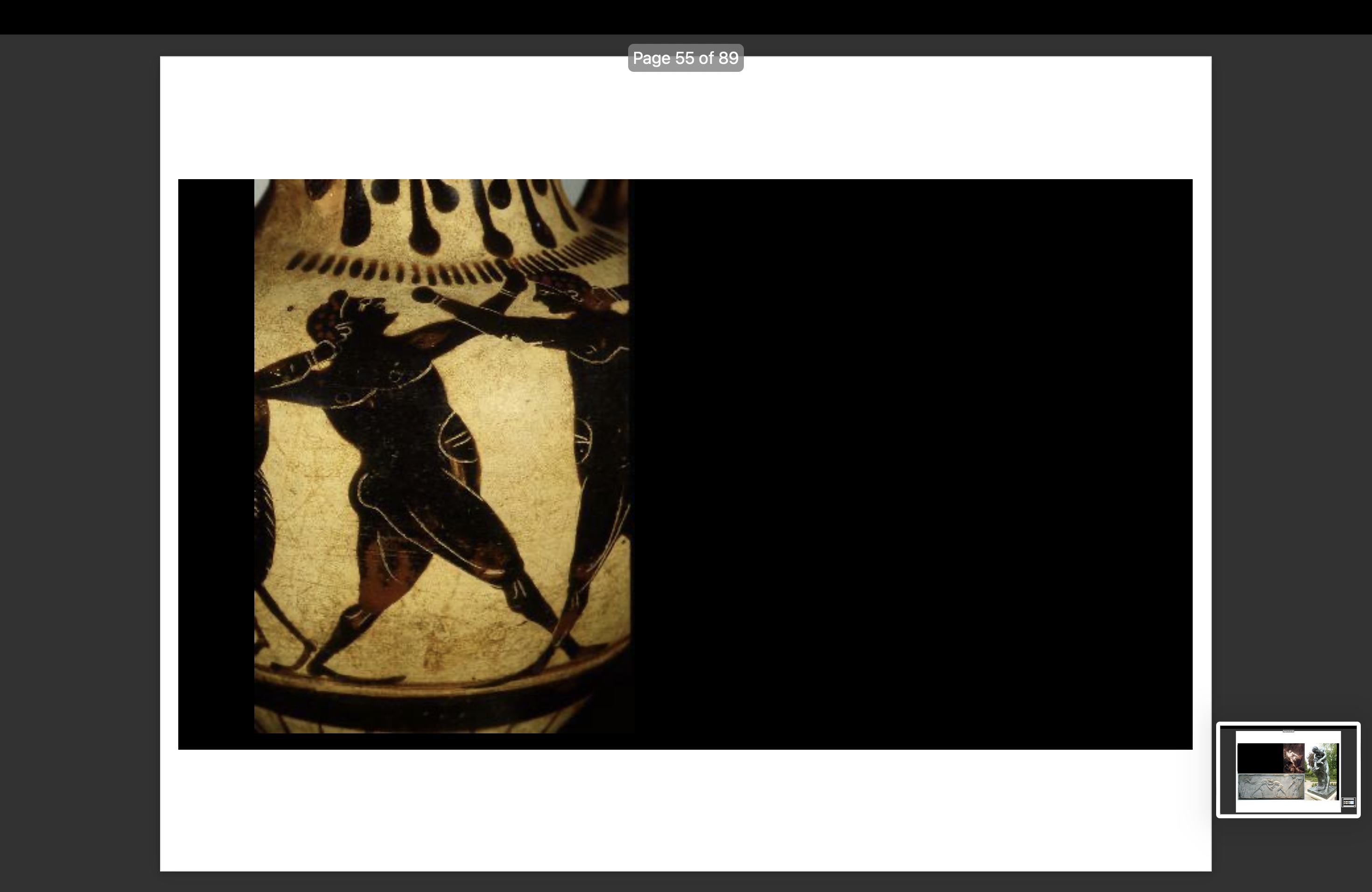
Task: Click the stone wrestlers relief in the preview thumbnail
Action: coord(1271,787)
